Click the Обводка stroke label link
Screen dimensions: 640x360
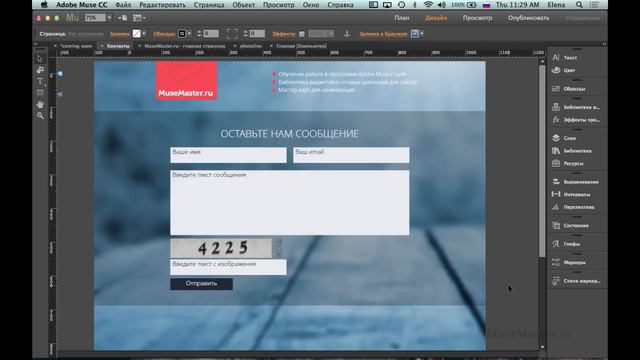[164, 34]
